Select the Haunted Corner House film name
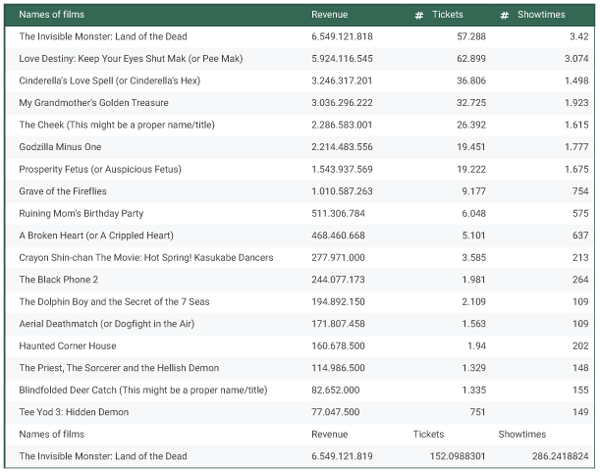This screenshot has height=472, width=600. pos(67,346)
